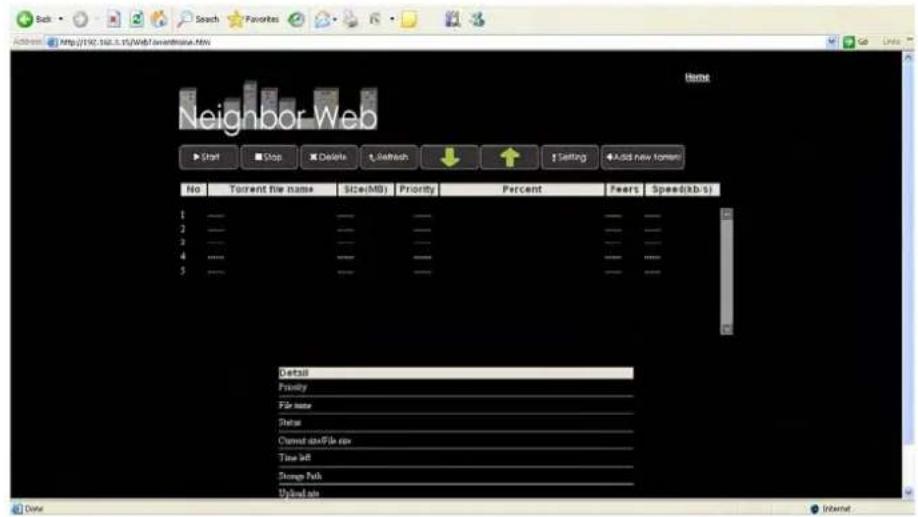Click Add new torrent button
The height and width of the screenshot is (517, 918).
(x=642, y=157)
